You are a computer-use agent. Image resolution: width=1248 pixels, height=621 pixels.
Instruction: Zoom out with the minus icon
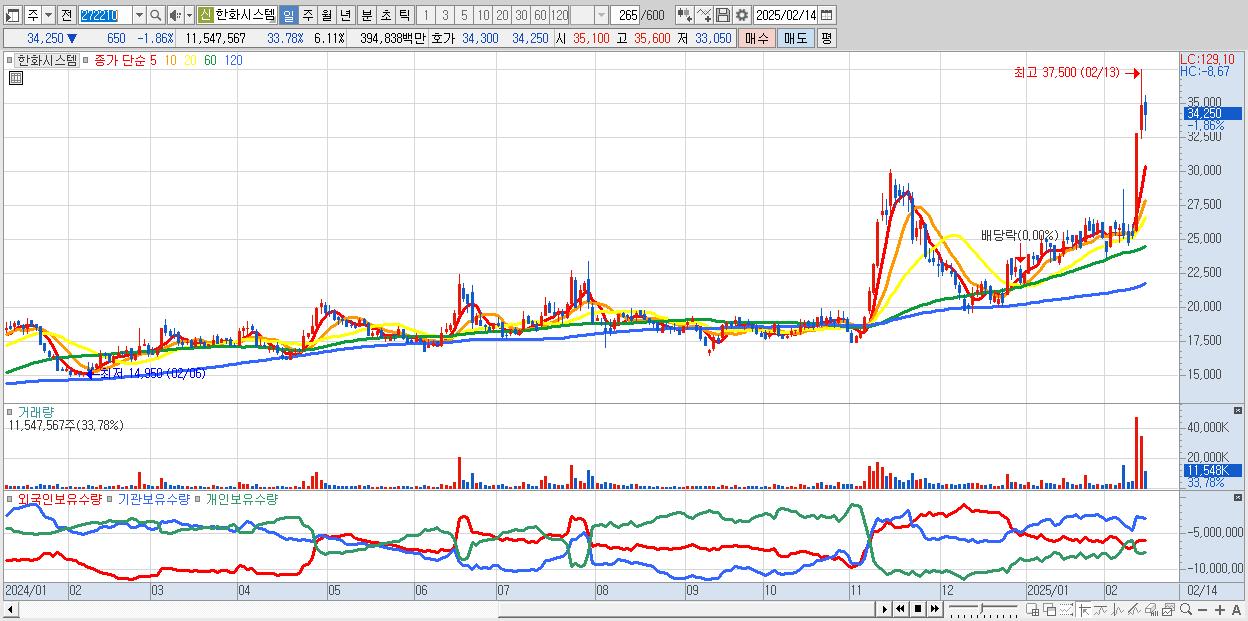coord(1203,610)
